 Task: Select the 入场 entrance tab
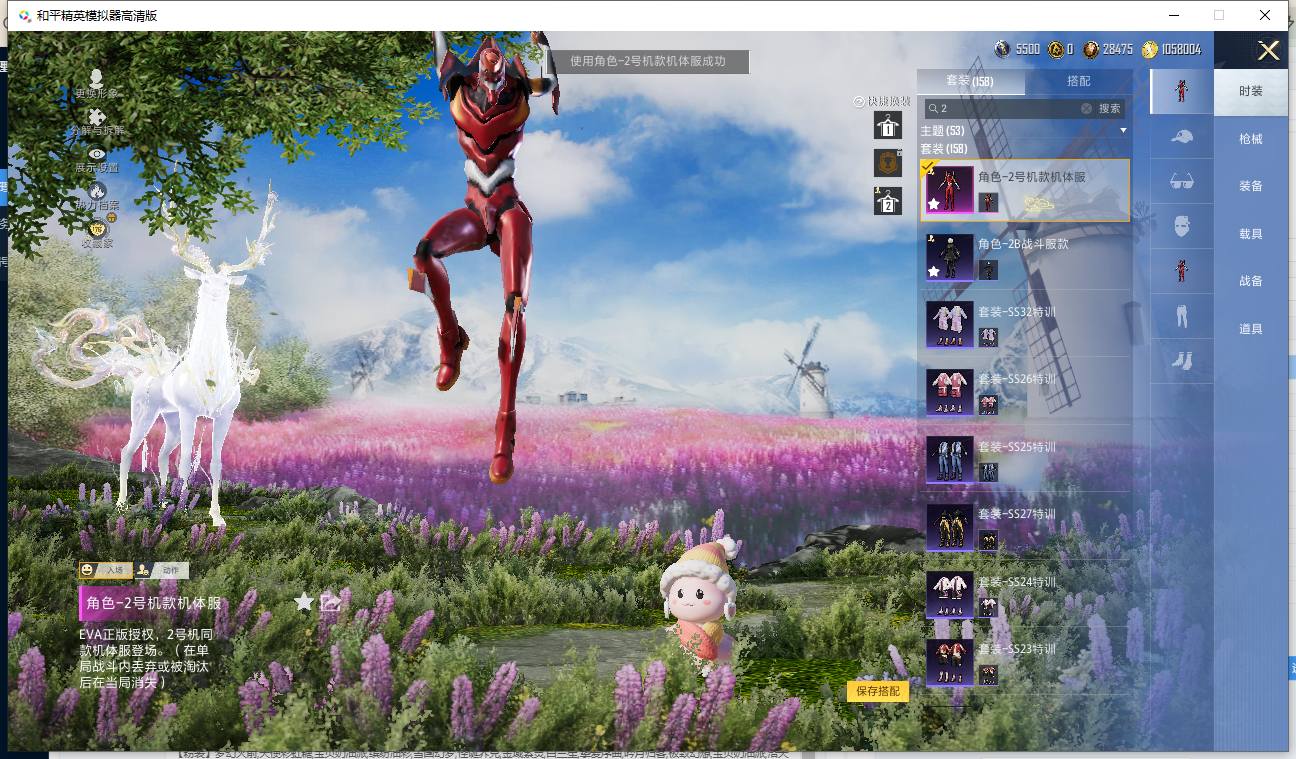click(x=105, y=570)
